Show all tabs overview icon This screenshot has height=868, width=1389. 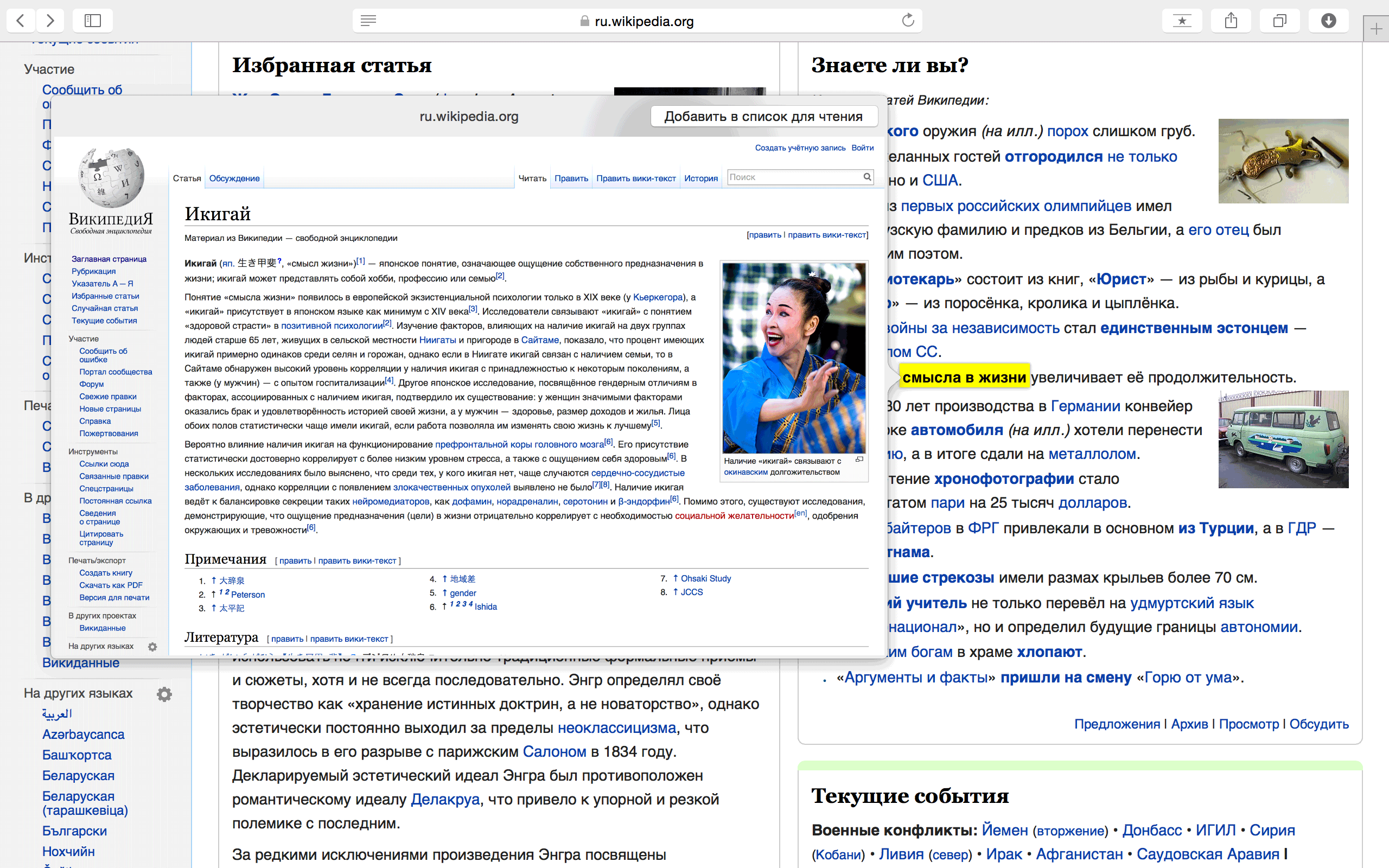point(1279,21)
